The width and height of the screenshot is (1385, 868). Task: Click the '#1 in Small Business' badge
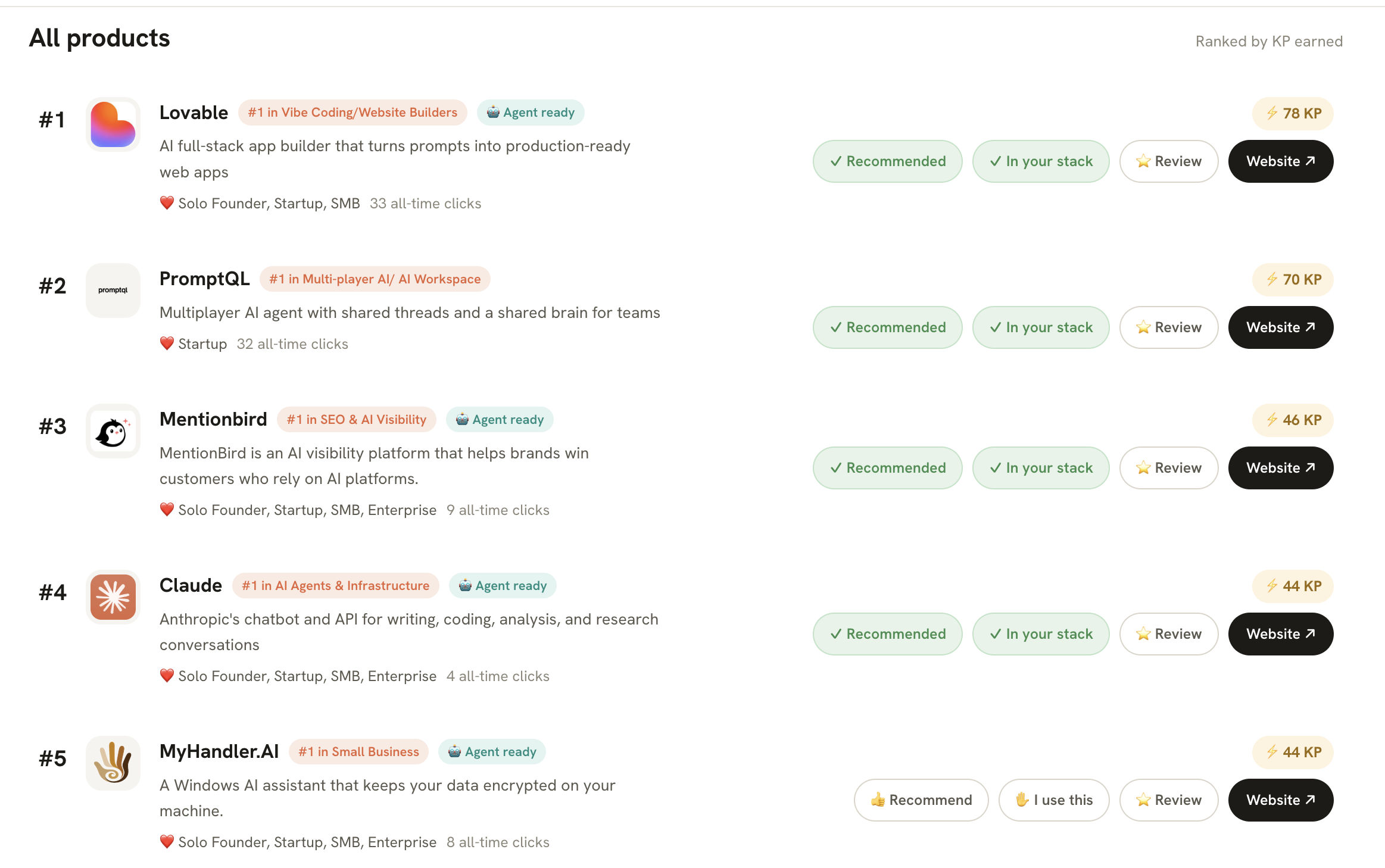tap(358, 752)
